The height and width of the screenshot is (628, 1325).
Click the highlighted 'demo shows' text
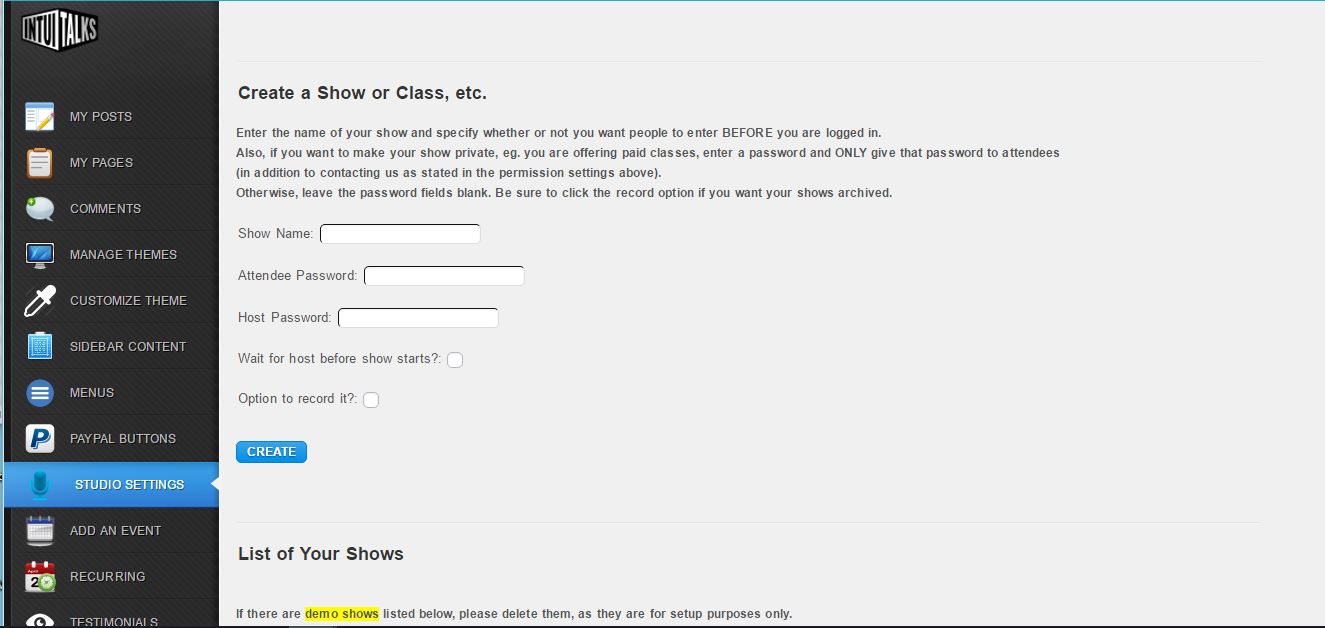[342, 613]
